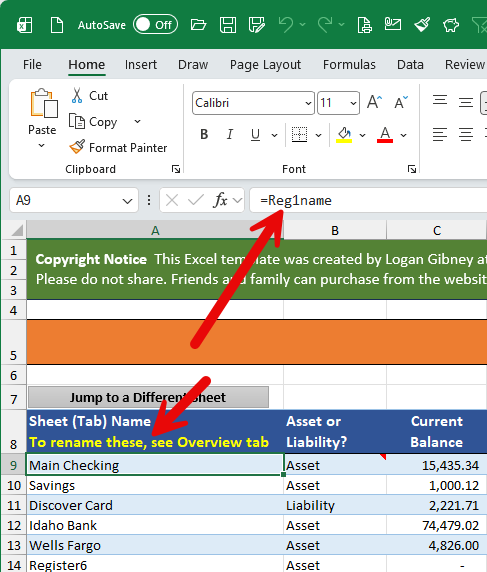Cut the selected cell
Screen dimensions: 487x572
point(90,96)
